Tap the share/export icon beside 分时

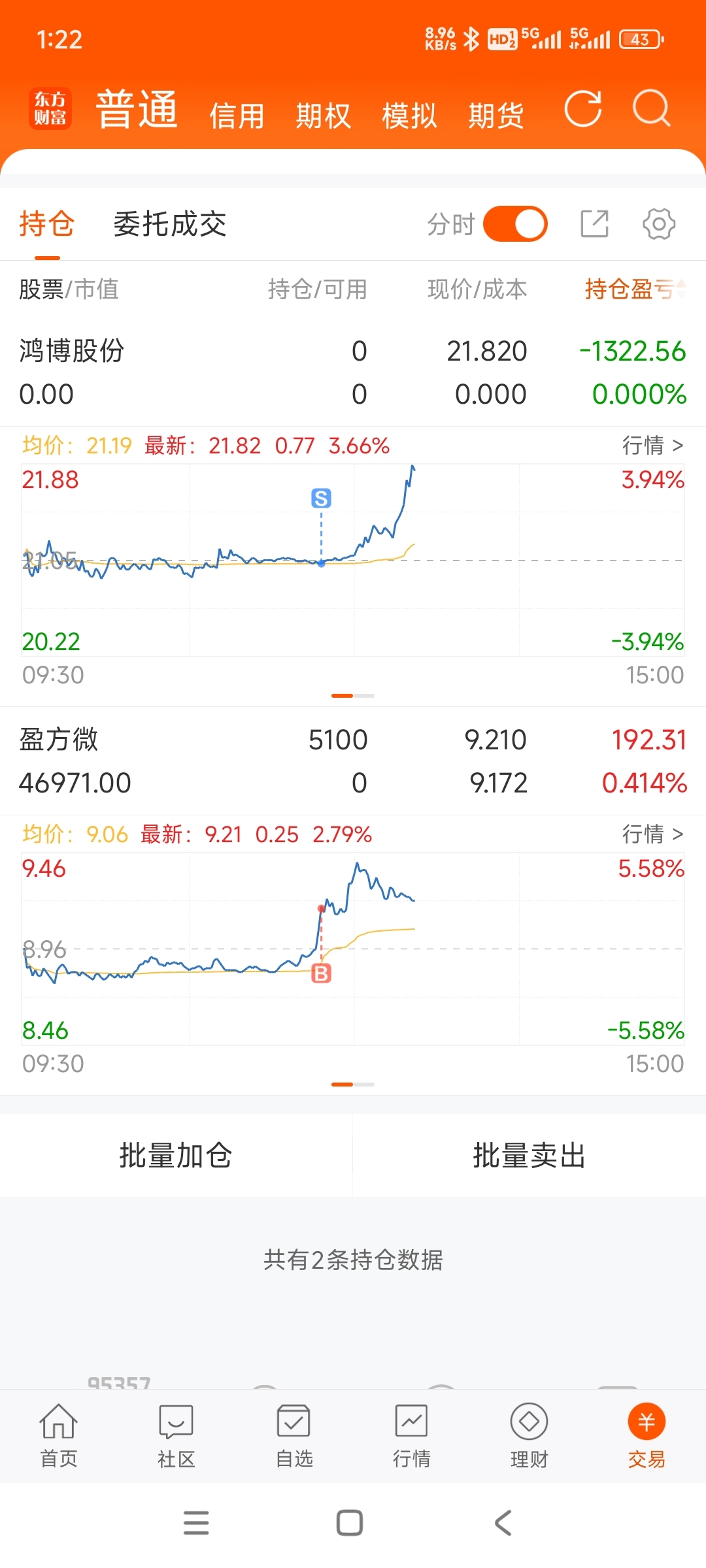pos(595,224)
